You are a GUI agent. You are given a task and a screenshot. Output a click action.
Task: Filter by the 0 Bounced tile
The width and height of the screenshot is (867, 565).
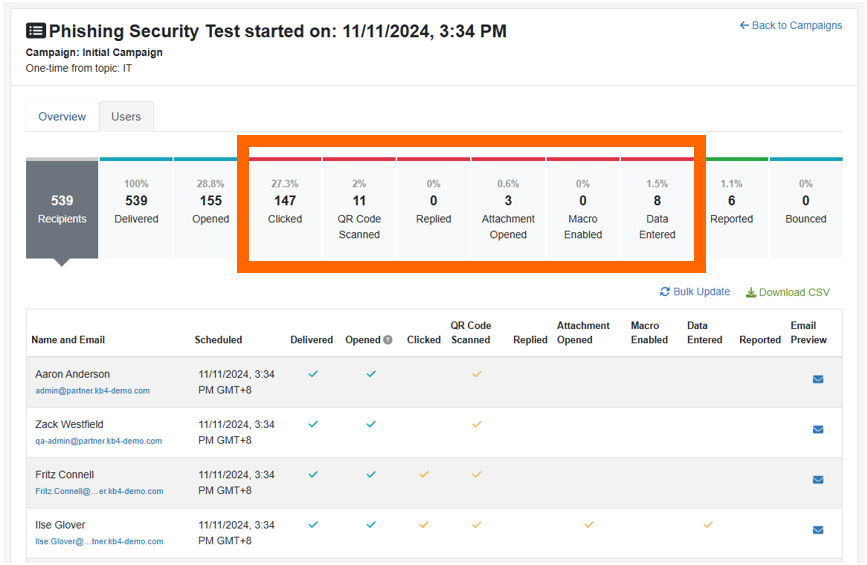coord(806,208)
